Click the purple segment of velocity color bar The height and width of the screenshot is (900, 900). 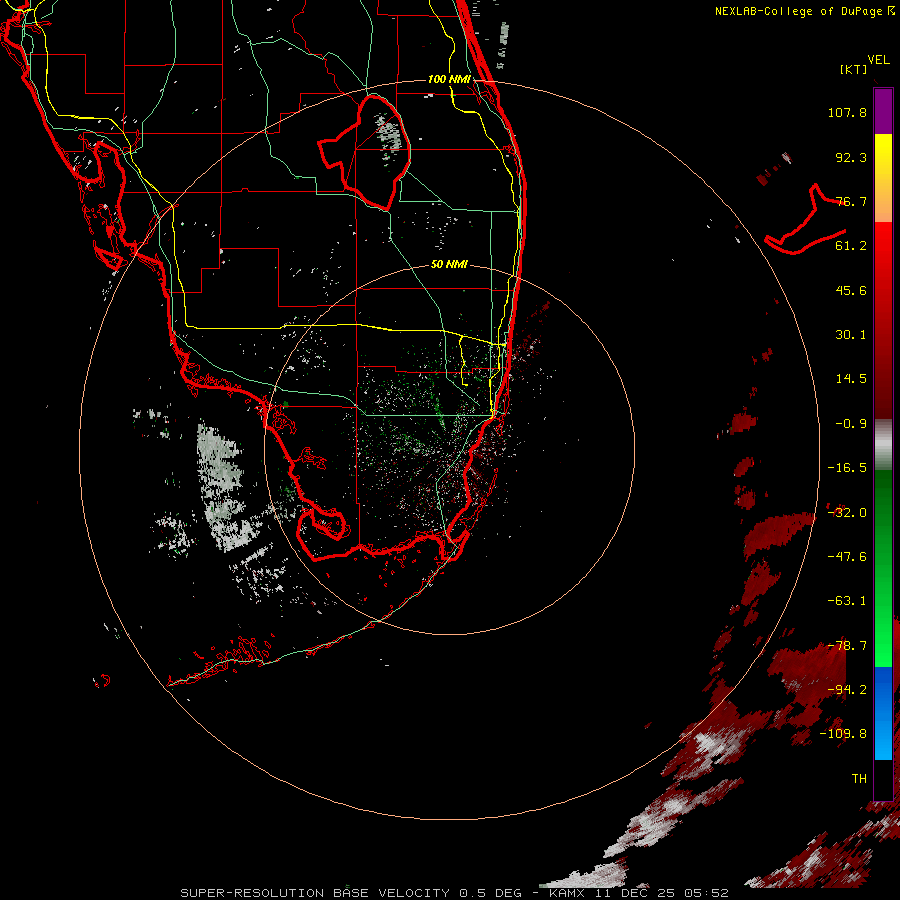click(883, 111)
